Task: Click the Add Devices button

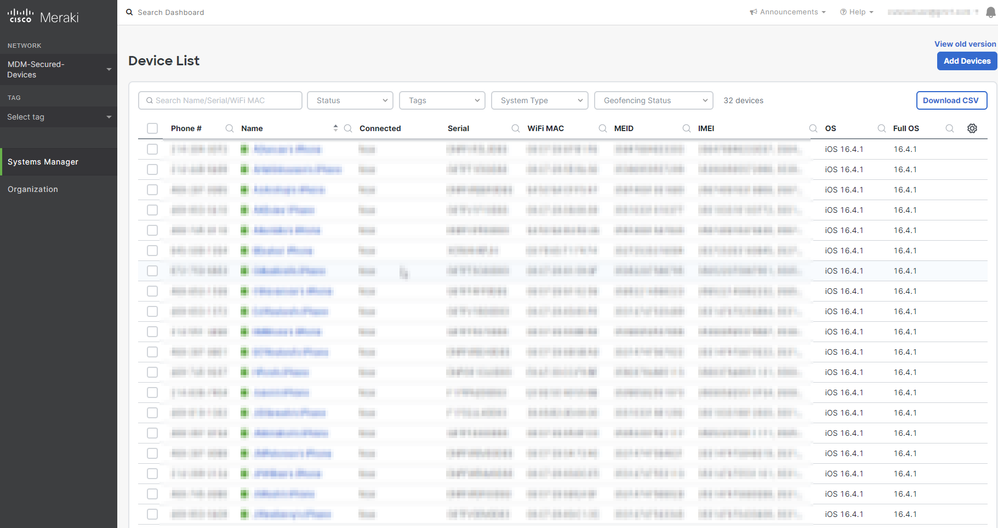Action: point(966,61)
